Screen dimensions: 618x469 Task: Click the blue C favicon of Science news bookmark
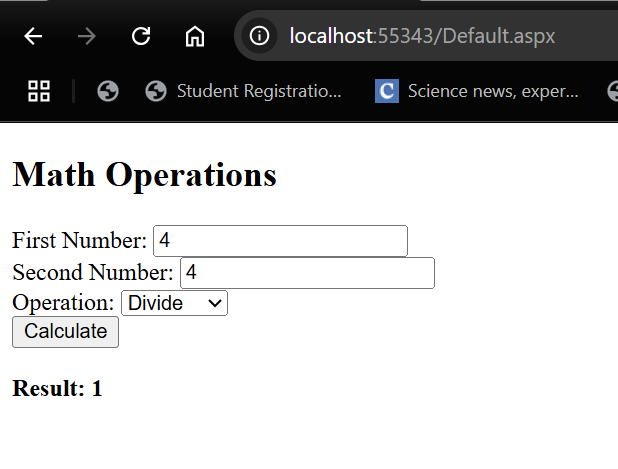tap(387, 91)
